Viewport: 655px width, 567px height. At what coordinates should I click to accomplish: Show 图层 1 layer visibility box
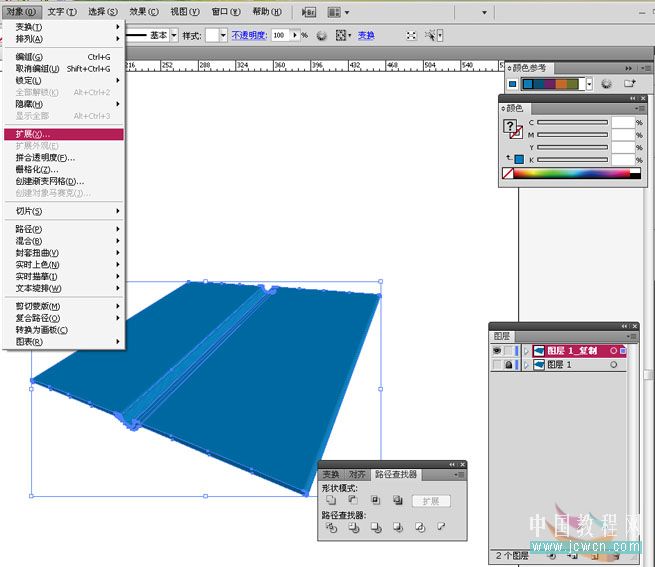click(x=497, y=365)
